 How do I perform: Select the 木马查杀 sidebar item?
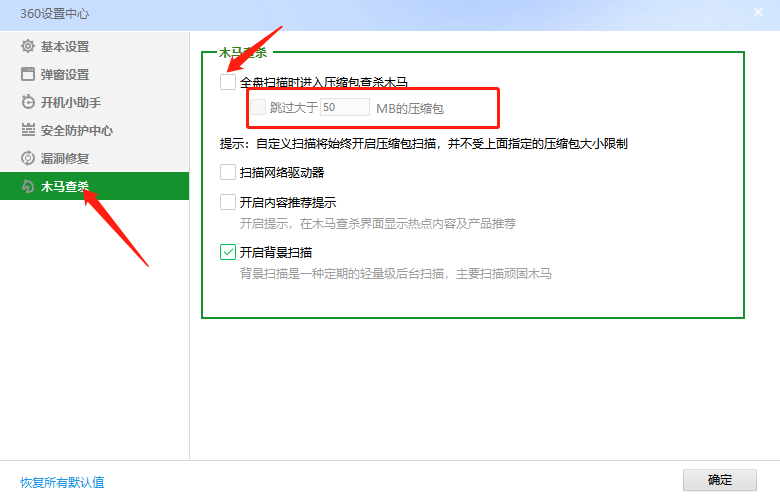click(95, 186)
